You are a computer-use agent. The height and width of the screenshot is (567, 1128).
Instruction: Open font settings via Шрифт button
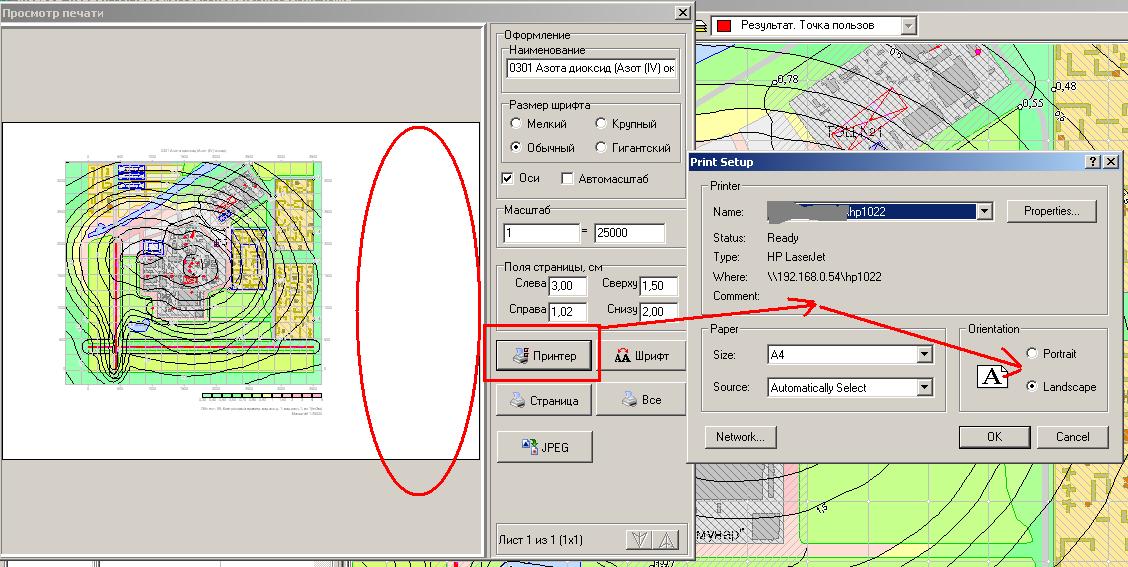(x=644, y=355)
